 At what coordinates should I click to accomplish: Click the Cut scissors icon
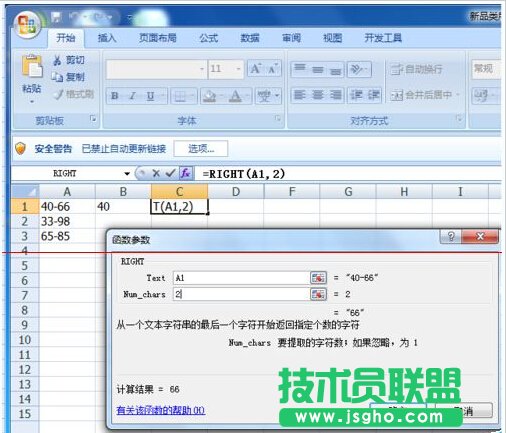[x=57, y=60]
